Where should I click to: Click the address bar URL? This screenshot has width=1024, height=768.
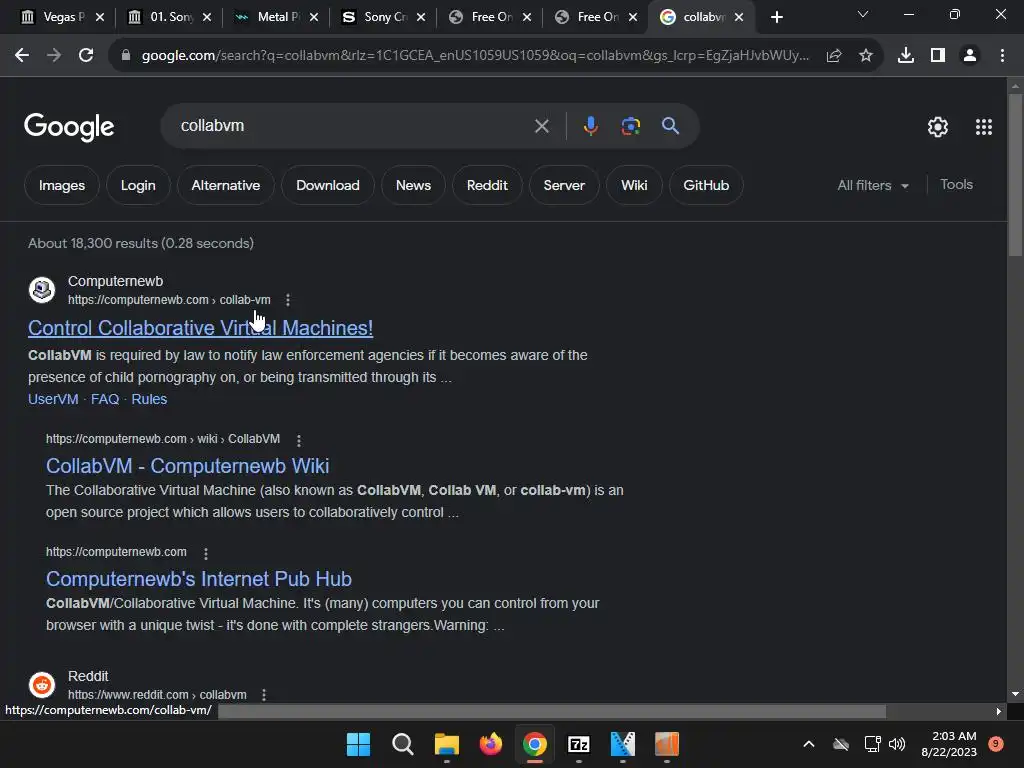[x=475, y=56]
